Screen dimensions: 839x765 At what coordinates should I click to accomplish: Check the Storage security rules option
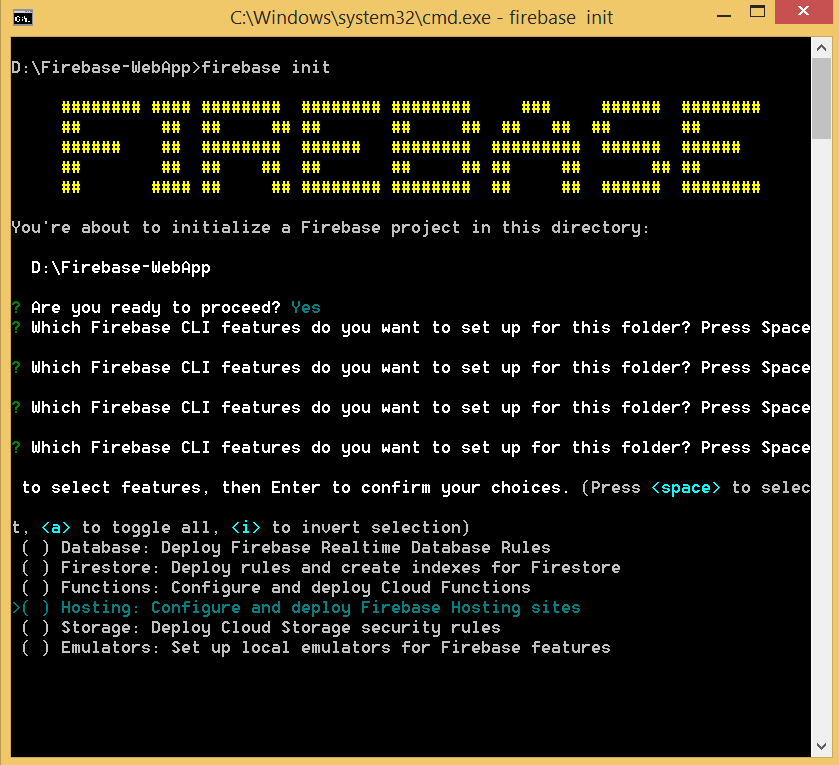coord(34,627)
